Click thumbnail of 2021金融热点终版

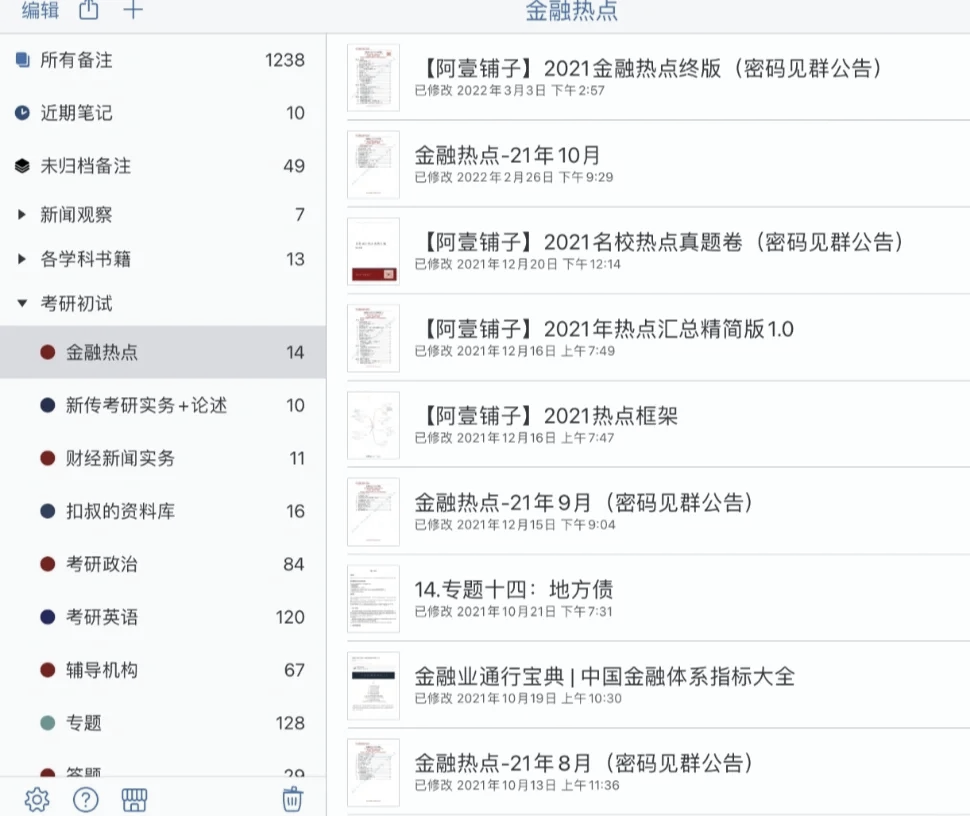pyautogui.click(x=373, y=77)
